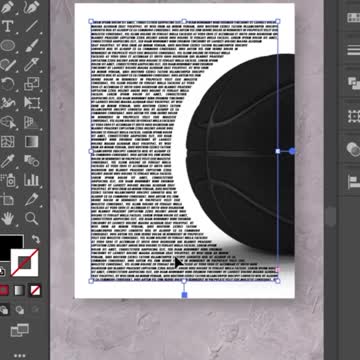Select the Pen tool
Viewport: 360px width, 360px height.
click(x=7, y=7)
